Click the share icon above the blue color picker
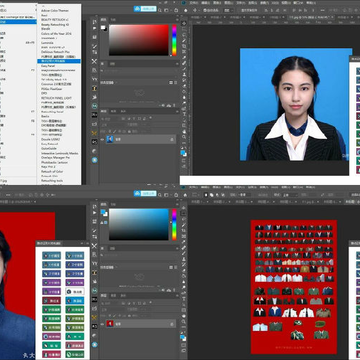Image resolution: width=360 pixels, height=360 pixels. point(176,194)
